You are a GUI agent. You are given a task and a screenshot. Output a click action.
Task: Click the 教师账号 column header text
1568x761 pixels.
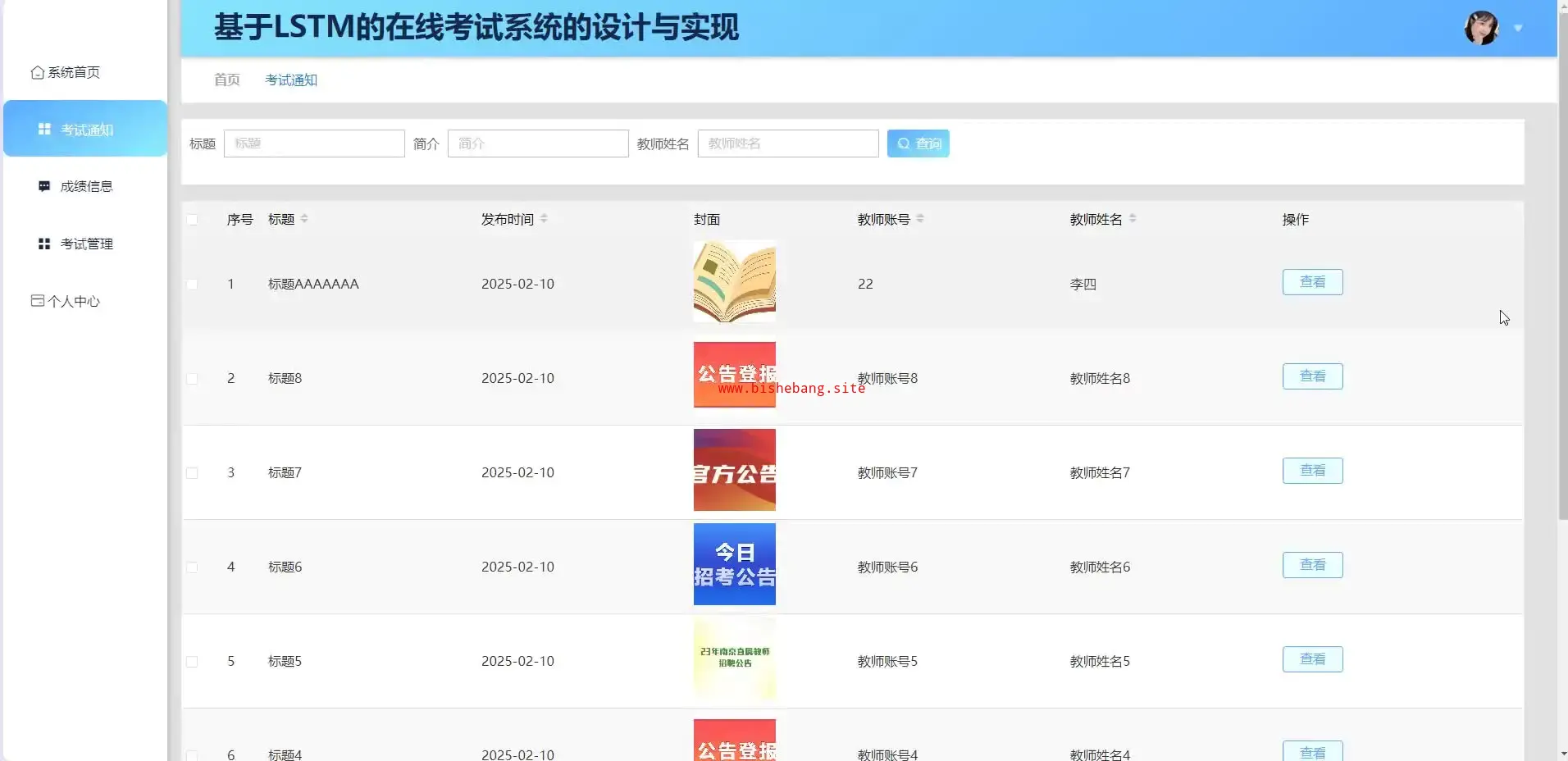point(884,219)
